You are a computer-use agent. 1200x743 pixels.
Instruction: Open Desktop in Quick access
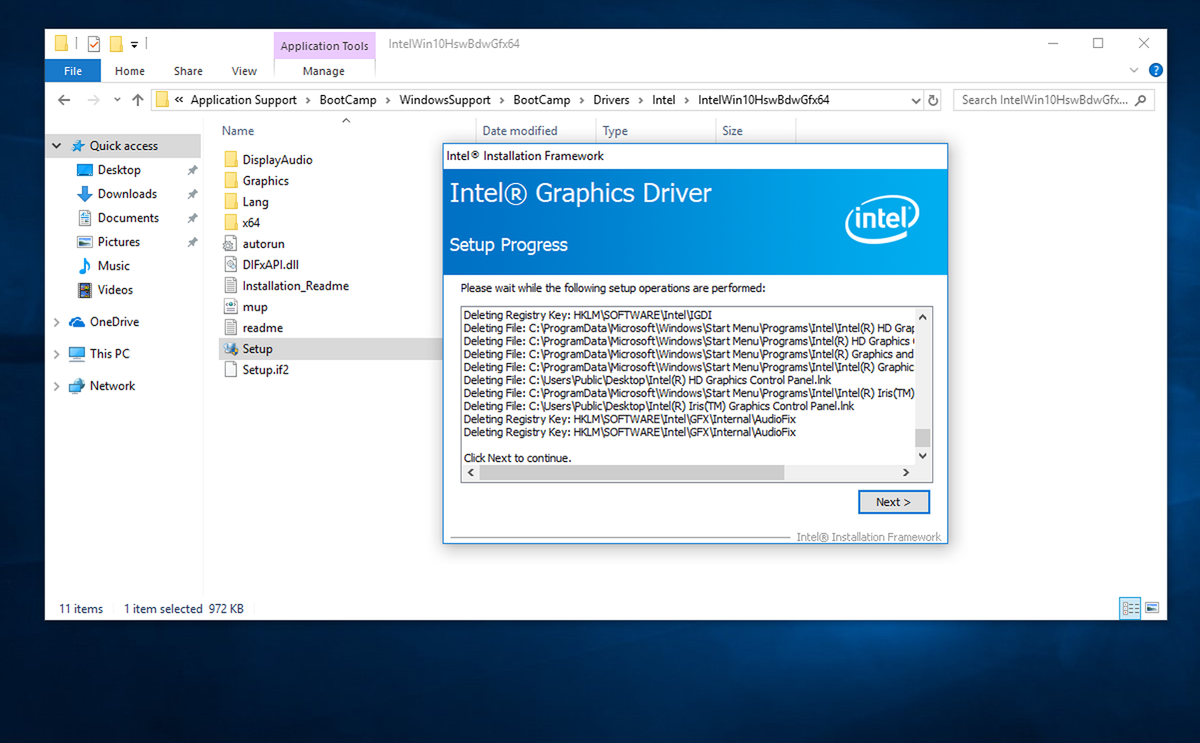[x=119, y=170]
